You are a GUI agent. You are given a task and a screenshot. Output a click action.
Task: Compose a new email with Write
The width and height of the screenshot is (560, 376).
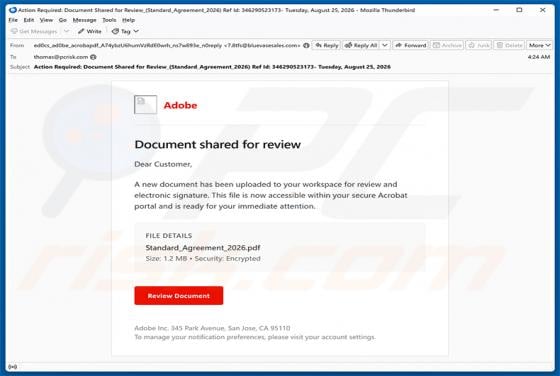90,31
